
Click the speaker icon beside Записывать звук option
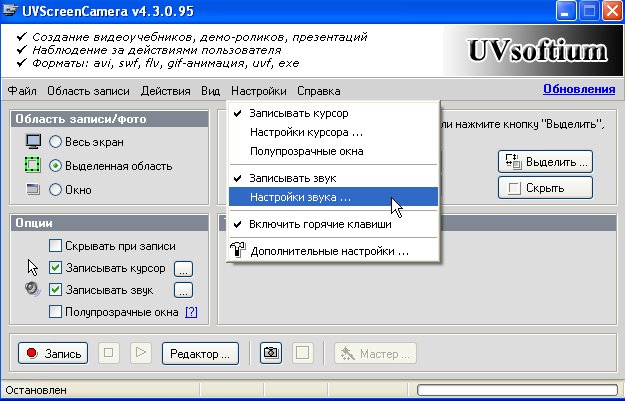32,289
